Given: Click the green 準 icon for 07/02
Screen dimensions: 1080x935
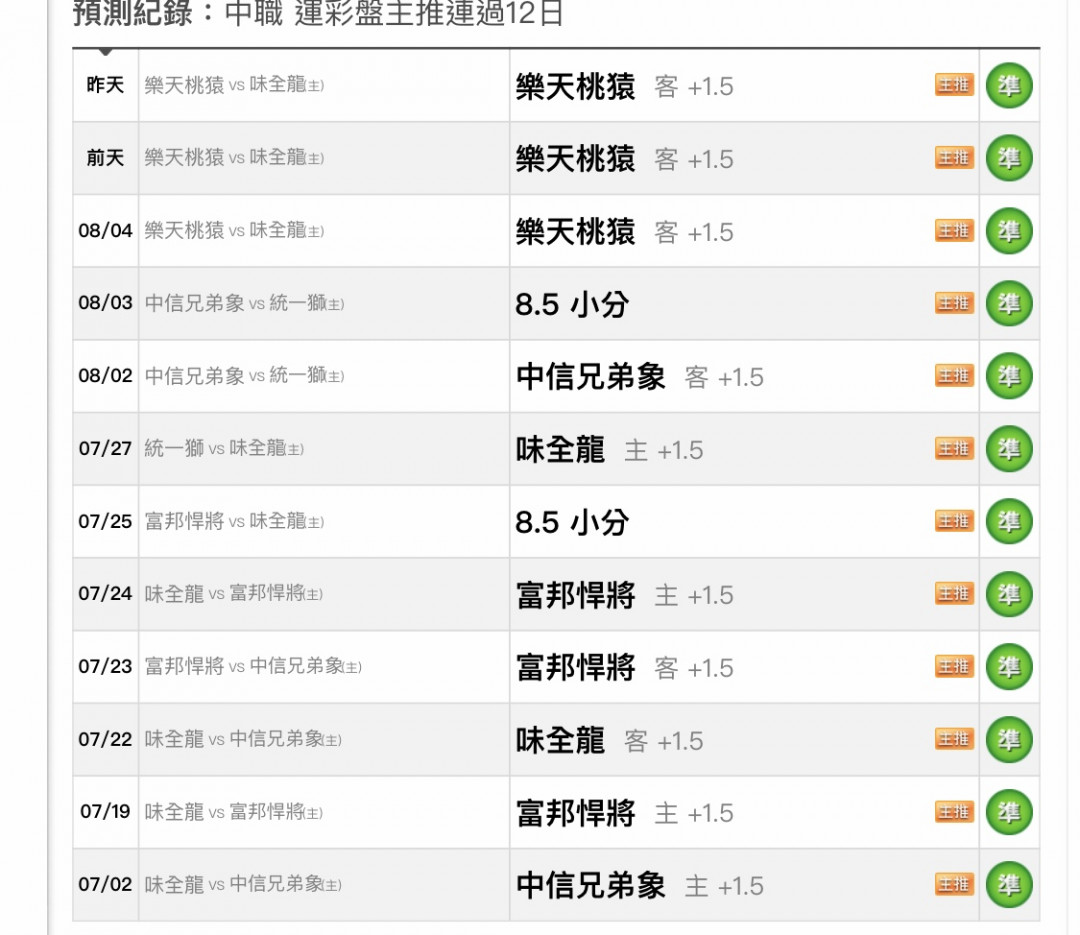Looking at the screenshot, I should tap(1009, 885).
